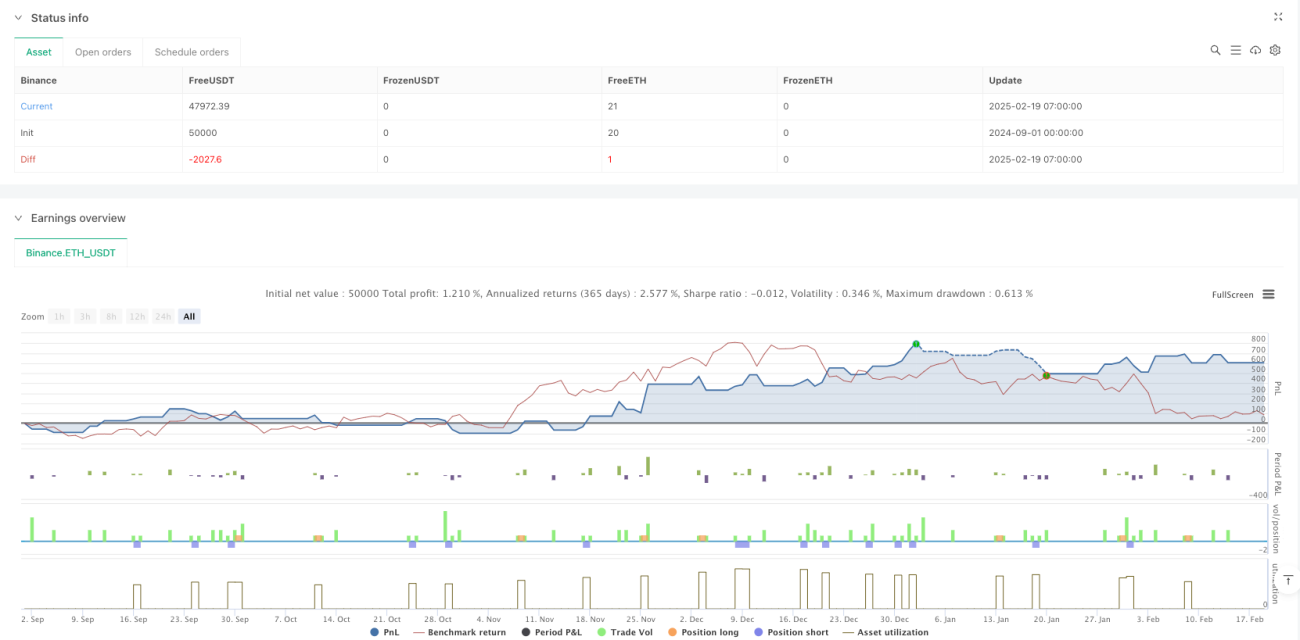The image size is (1300, 640).
Task: Switch to the Schedule orders tab
Action: tap(191, 52)
